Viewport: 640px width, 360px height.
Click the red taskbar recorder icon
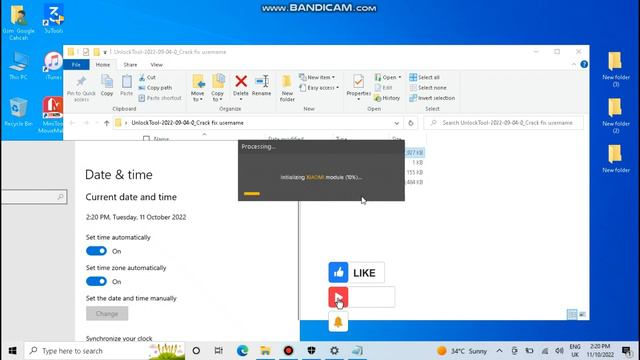point(289,351)
